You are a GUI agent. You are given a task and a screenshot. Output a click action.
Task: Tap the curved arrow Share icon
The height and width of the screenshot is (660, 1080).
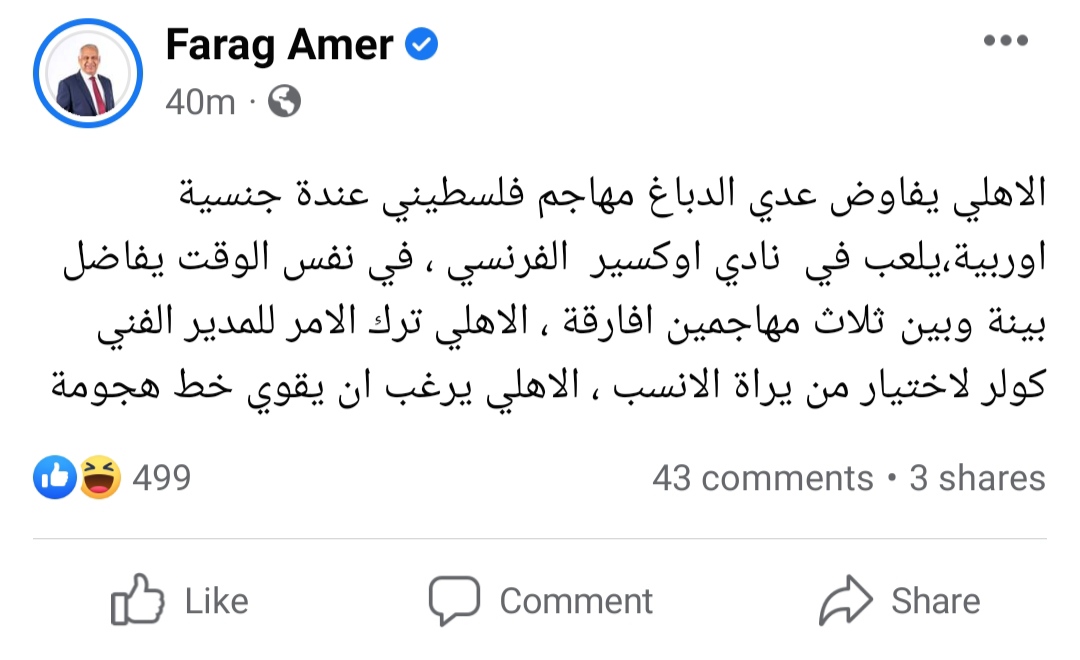pyautogui.click(x=846, y=600)
